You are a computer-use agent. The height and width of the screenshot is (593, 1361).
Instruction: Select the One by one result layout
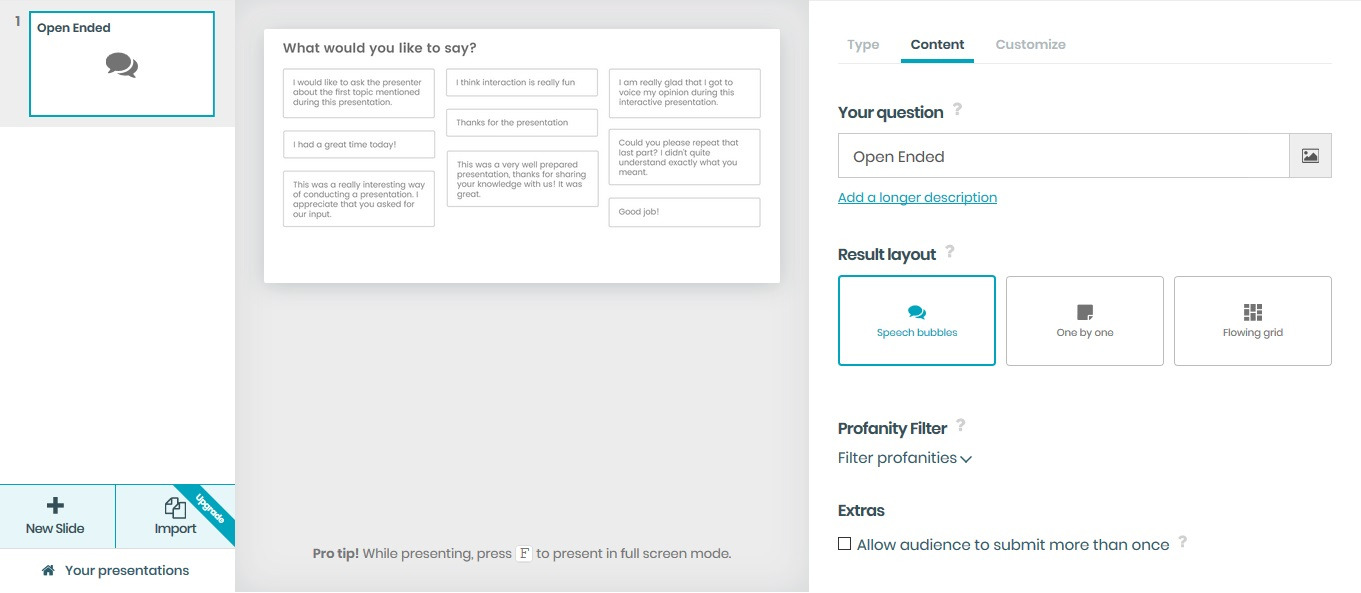1085,321
